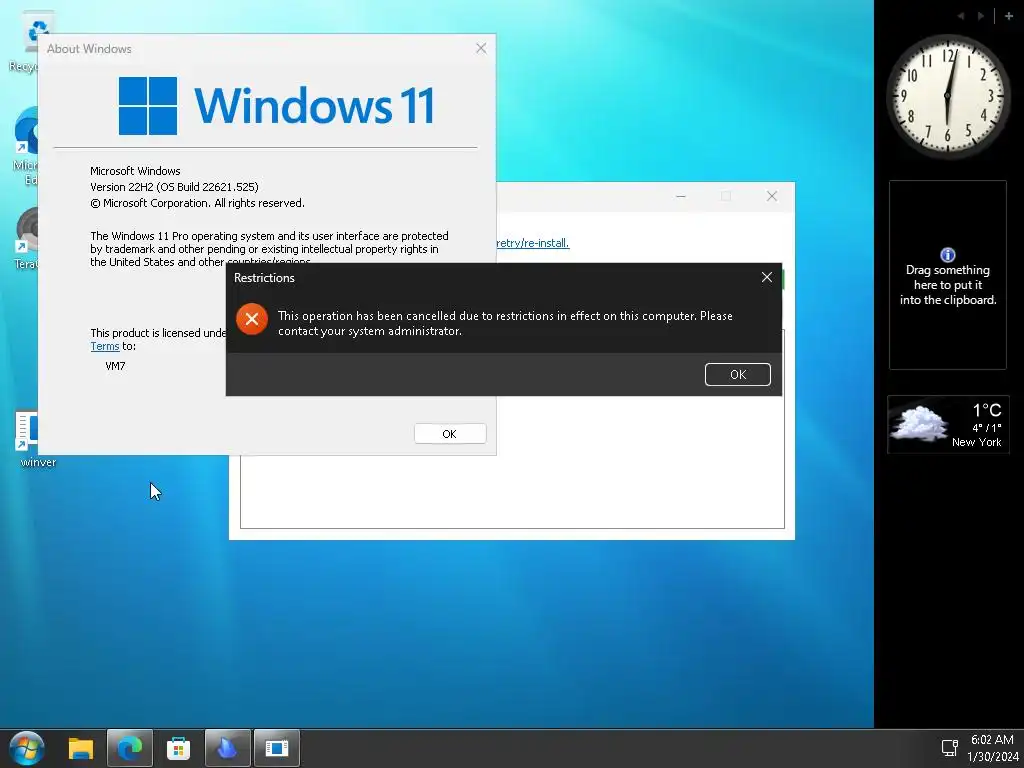
Task: Click the cloud icon in weather gadget
Action: [920, 423]
